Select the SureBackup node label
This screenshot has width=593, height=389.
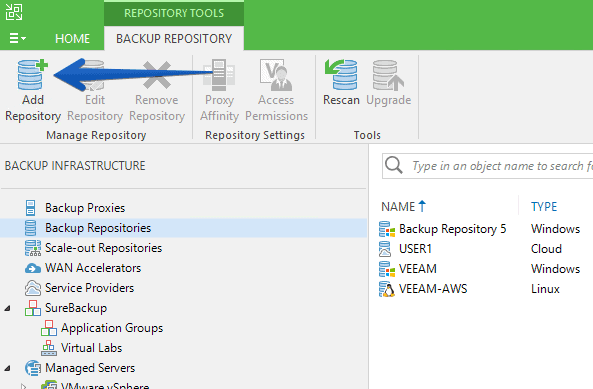click(76, 308)
